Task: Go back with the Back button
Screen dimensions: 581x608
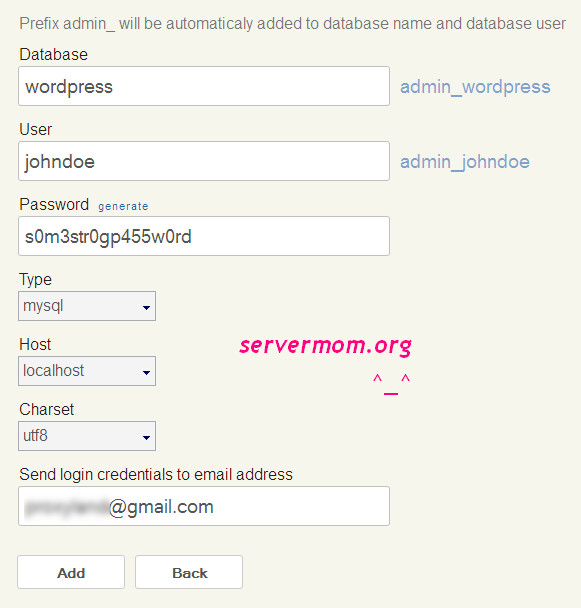Action: pyautogui.click(x=189, y=572)
